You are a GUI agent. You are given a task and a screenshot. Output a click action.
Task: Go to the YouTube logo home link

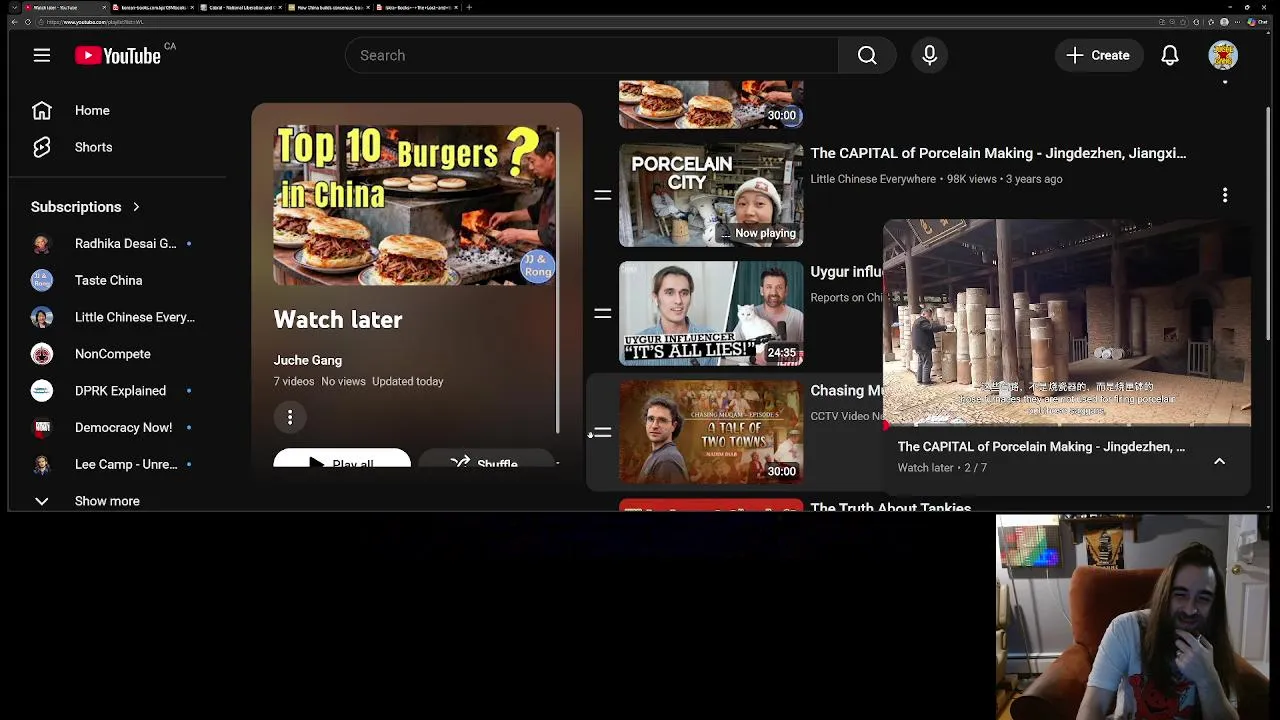[x=118, y=56]
